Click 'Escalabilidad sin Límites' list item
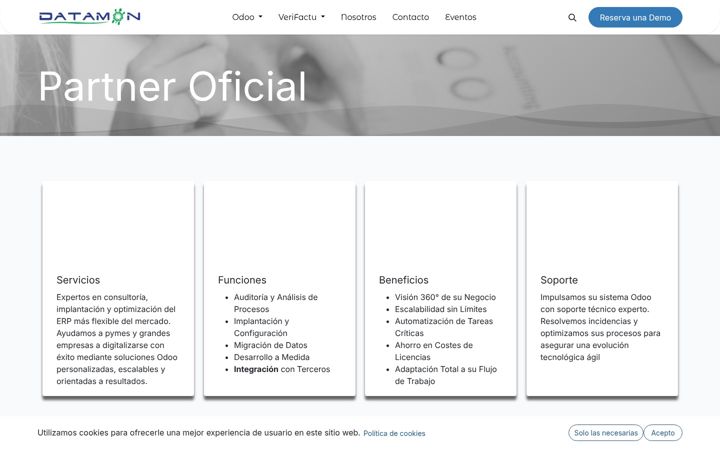This screenshot has width=720, height=450. (440, 309)
